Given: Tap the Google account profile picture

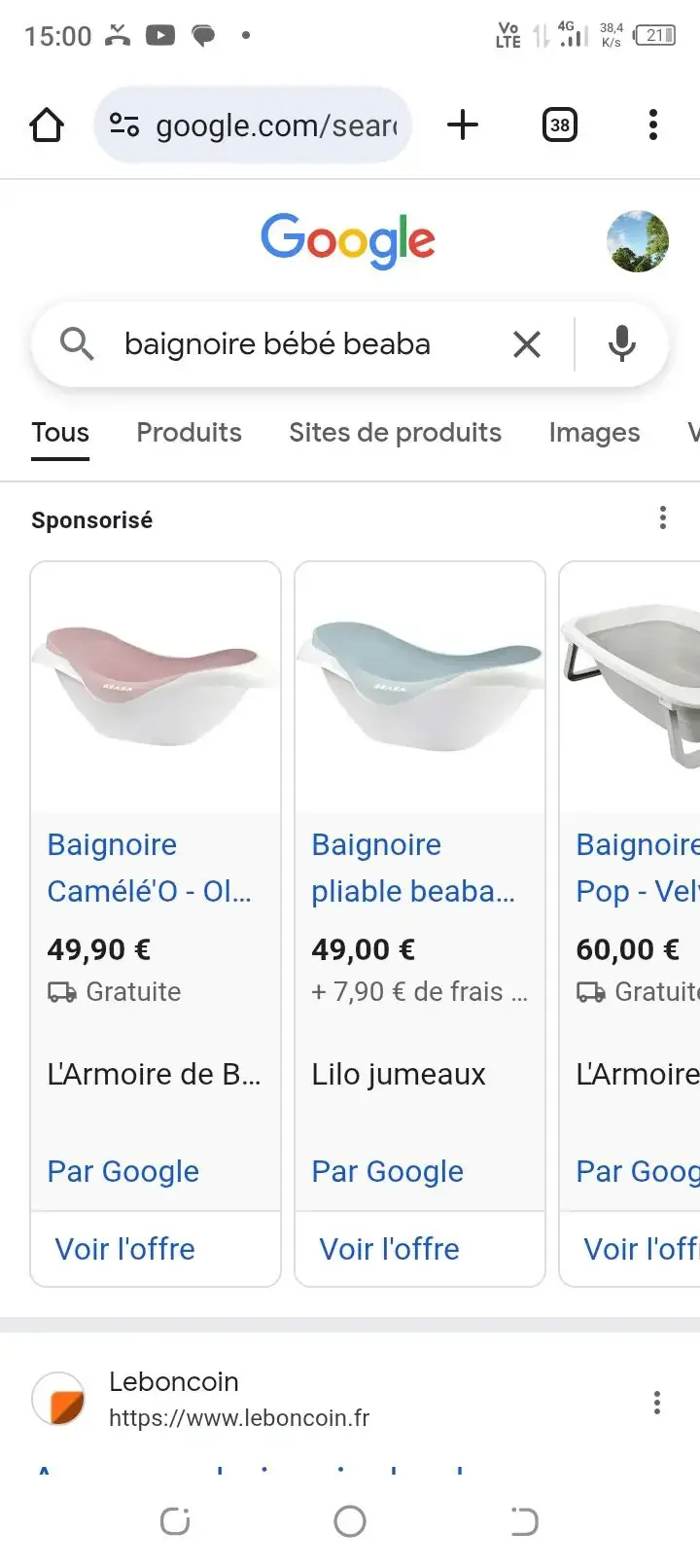Looking at the screenshot, I should [638, 241].
